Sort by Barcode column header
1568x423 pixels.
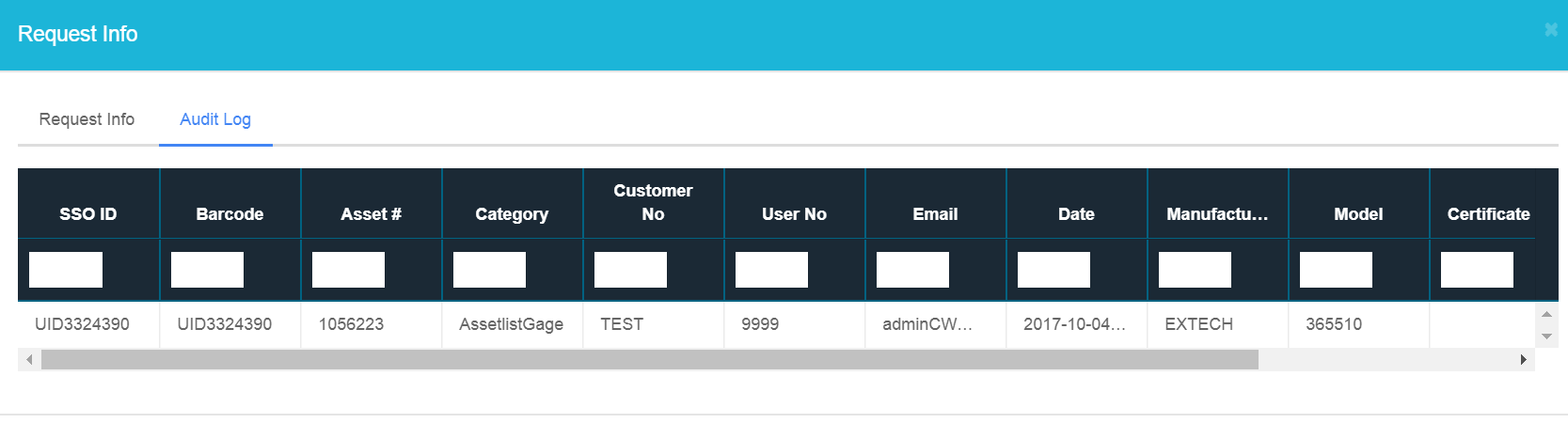(230, 214)
